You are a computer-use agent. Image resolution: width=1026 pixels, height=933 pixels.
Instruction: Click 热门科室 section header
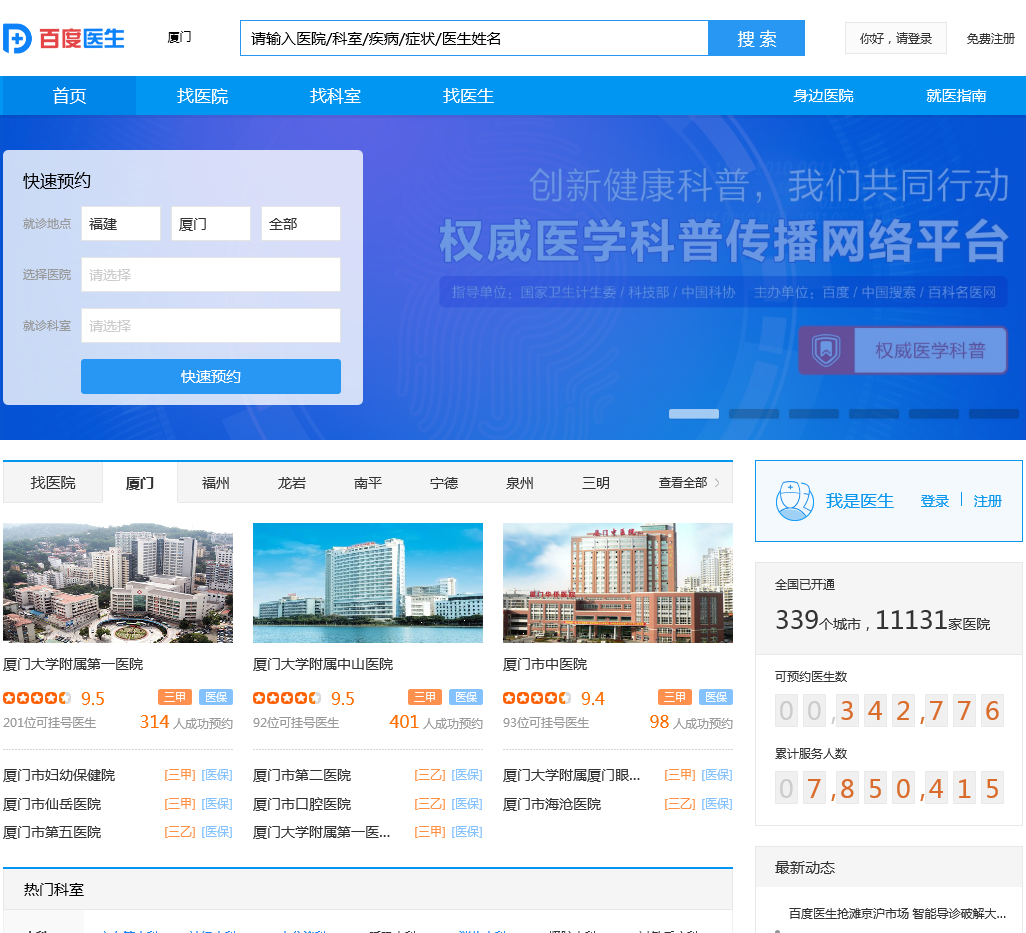point(54,889)
